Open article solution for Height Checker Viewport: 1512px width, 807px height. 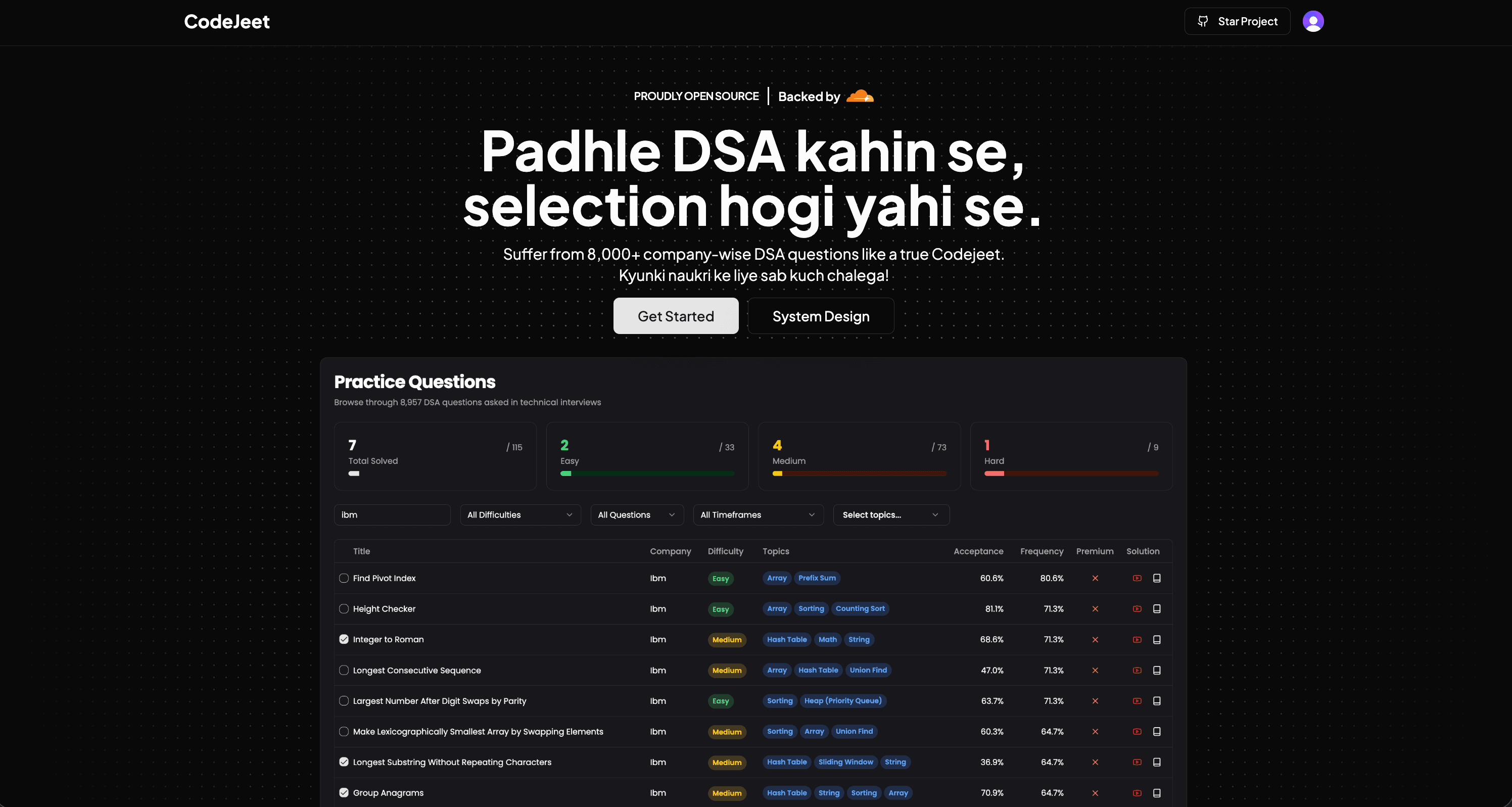pyautogui.click(x=1156, y=608)
